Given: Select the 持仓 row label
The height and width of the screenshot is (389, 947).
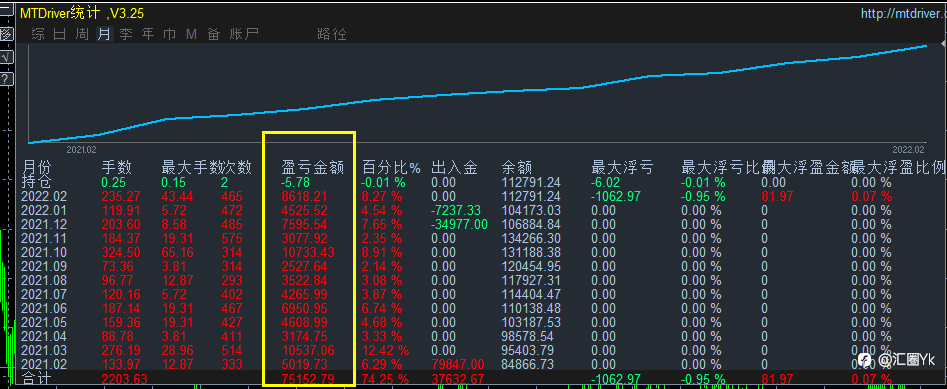Looking at the screenshot, I should click(x=37, y=182).
